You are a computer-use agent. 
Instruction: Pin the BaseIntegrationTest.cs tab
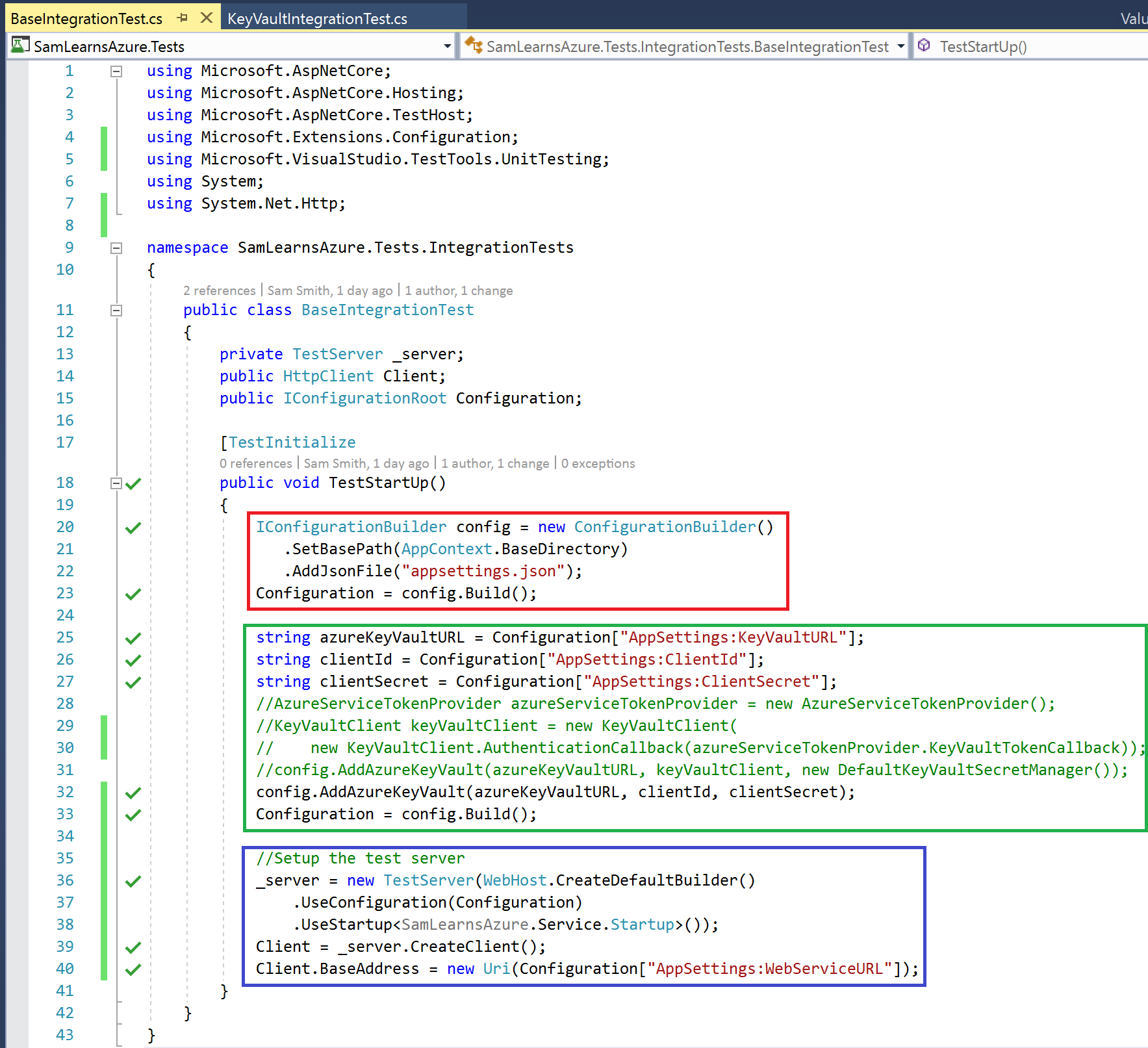[x=183, y=18]
